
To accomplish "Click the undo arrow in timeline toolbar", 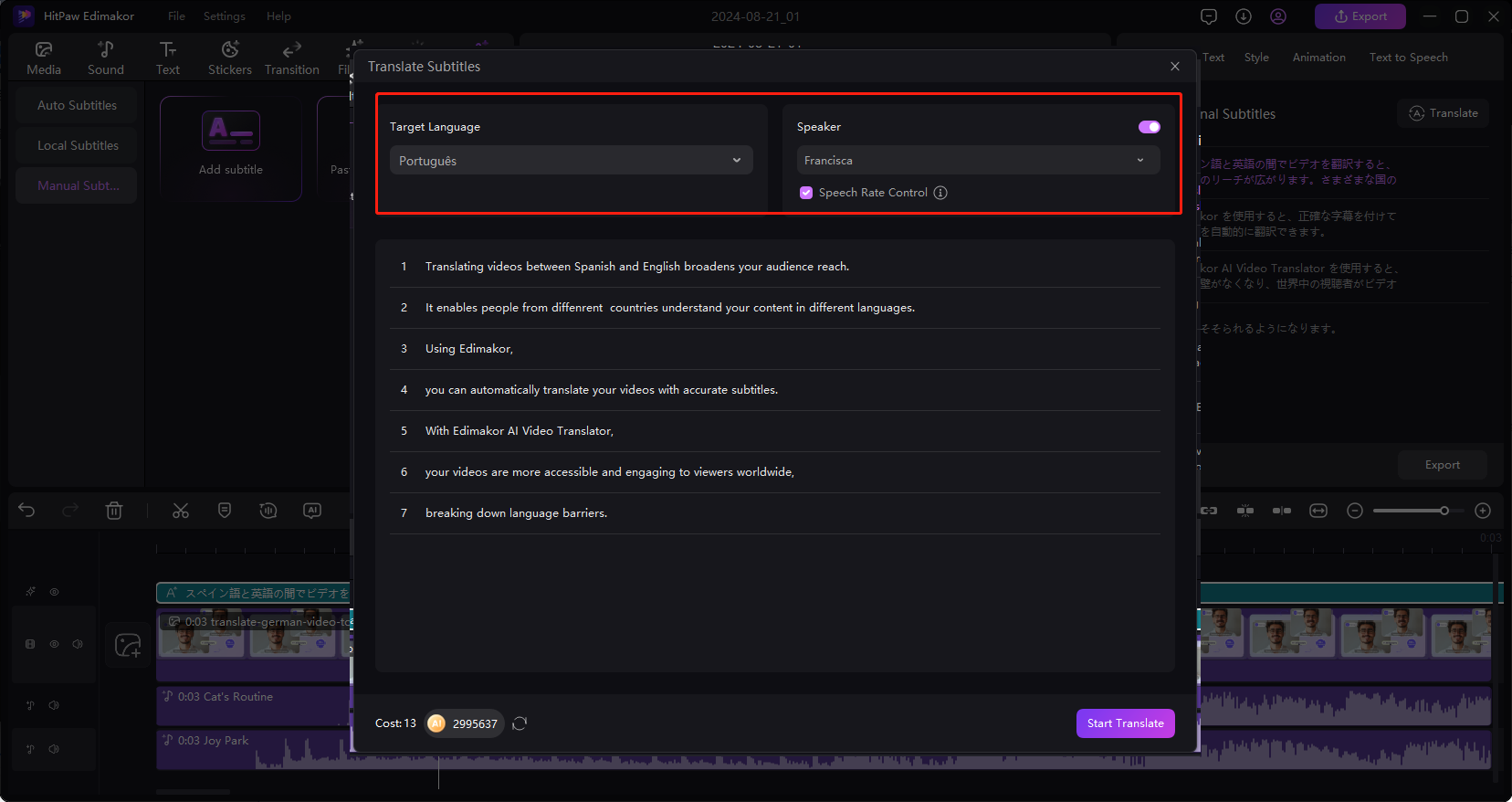I will click(x=26, y=511).
